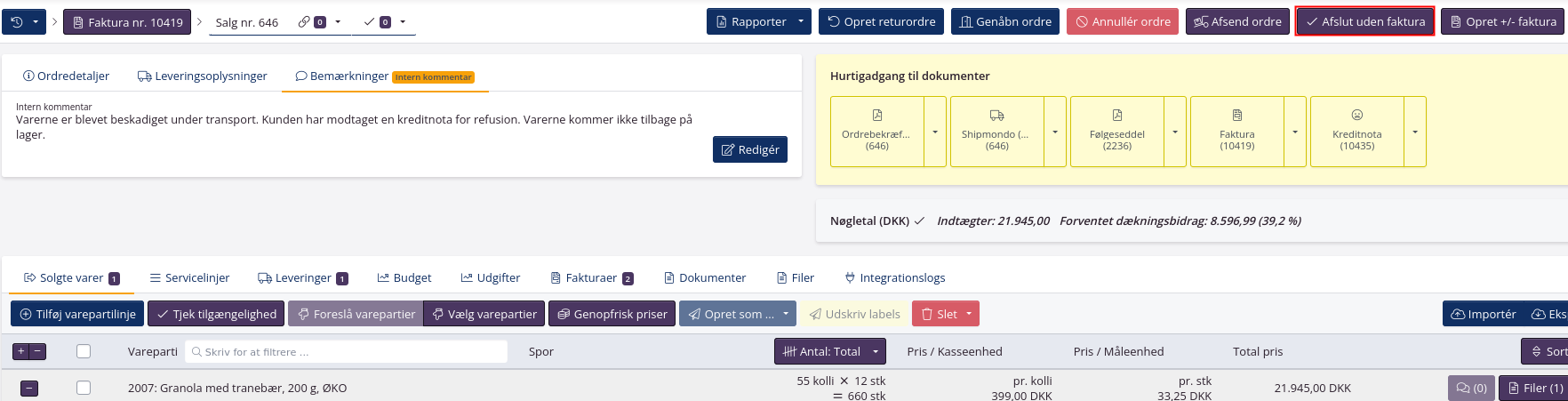The image size is (1568, 401).
Task: Open the Dokumenter tab
Action: click(705, 277)
